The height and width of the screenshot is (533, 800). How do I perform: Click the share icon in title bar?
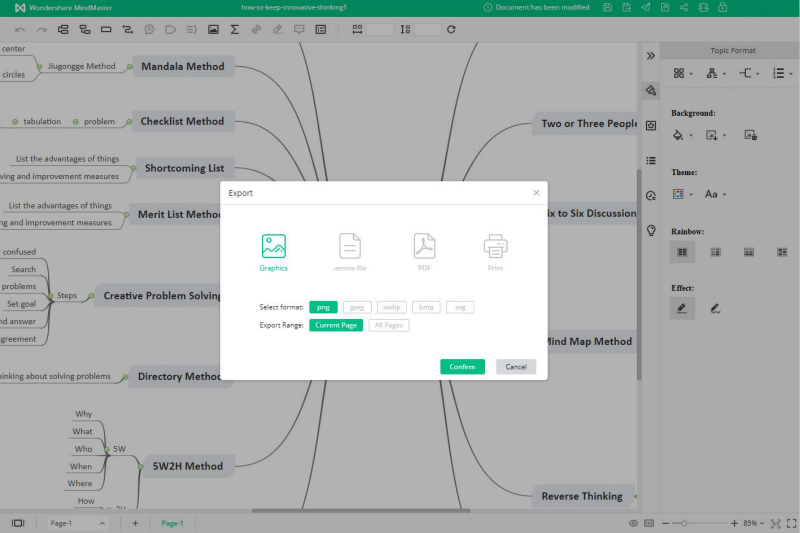683,7
